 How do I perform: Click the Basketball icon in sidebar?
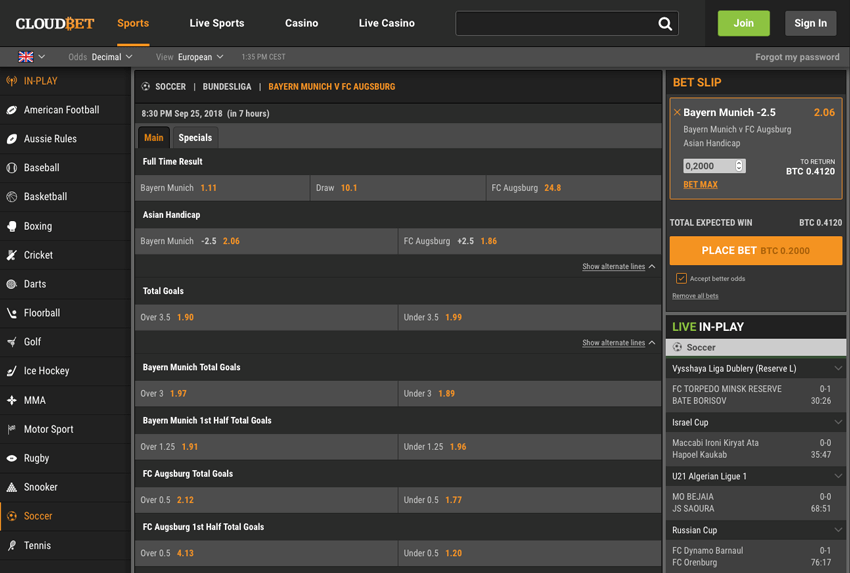(11, 197)
